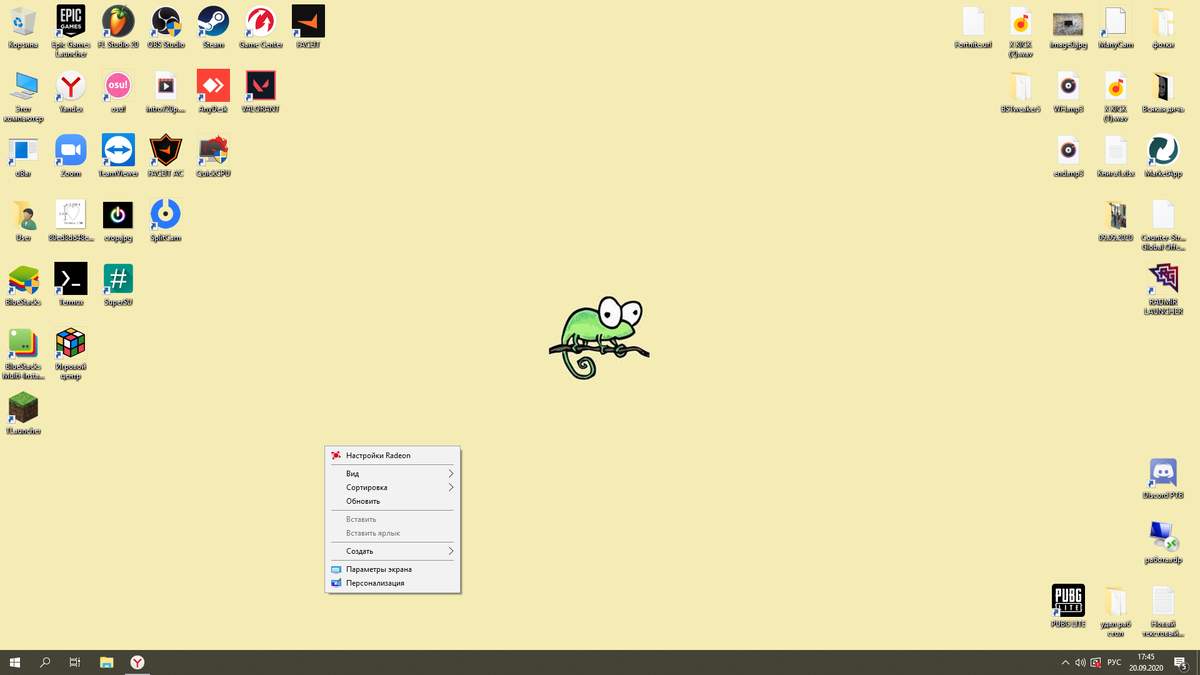The width and height of the screenshot is (1200, 675).
Task: Select the SuperSU icon
Action: click(118, 285)
